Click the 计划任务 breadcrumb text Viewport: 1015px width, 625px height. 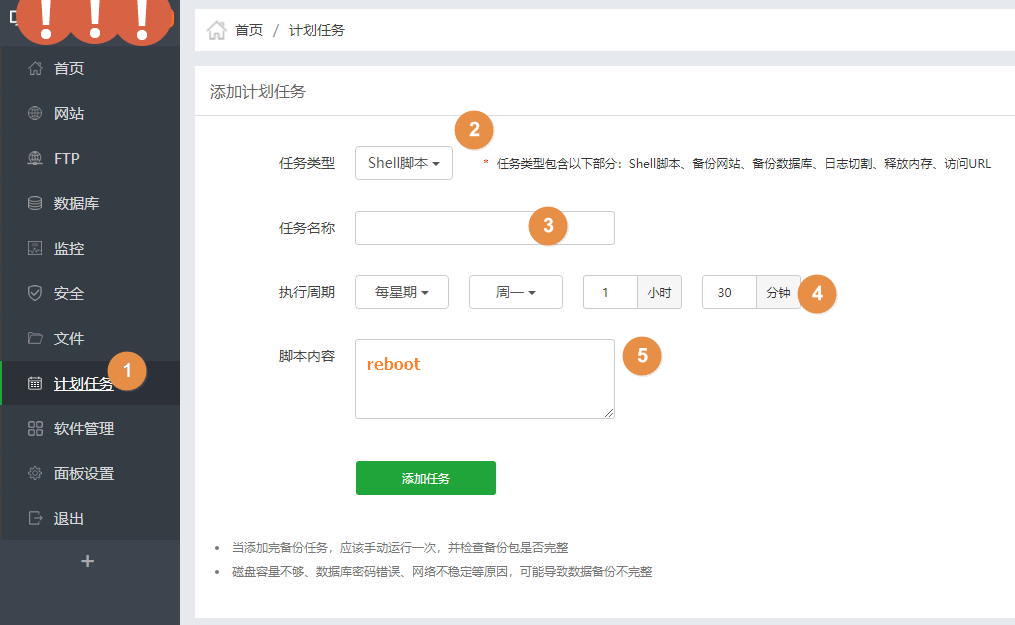(317, 30)
